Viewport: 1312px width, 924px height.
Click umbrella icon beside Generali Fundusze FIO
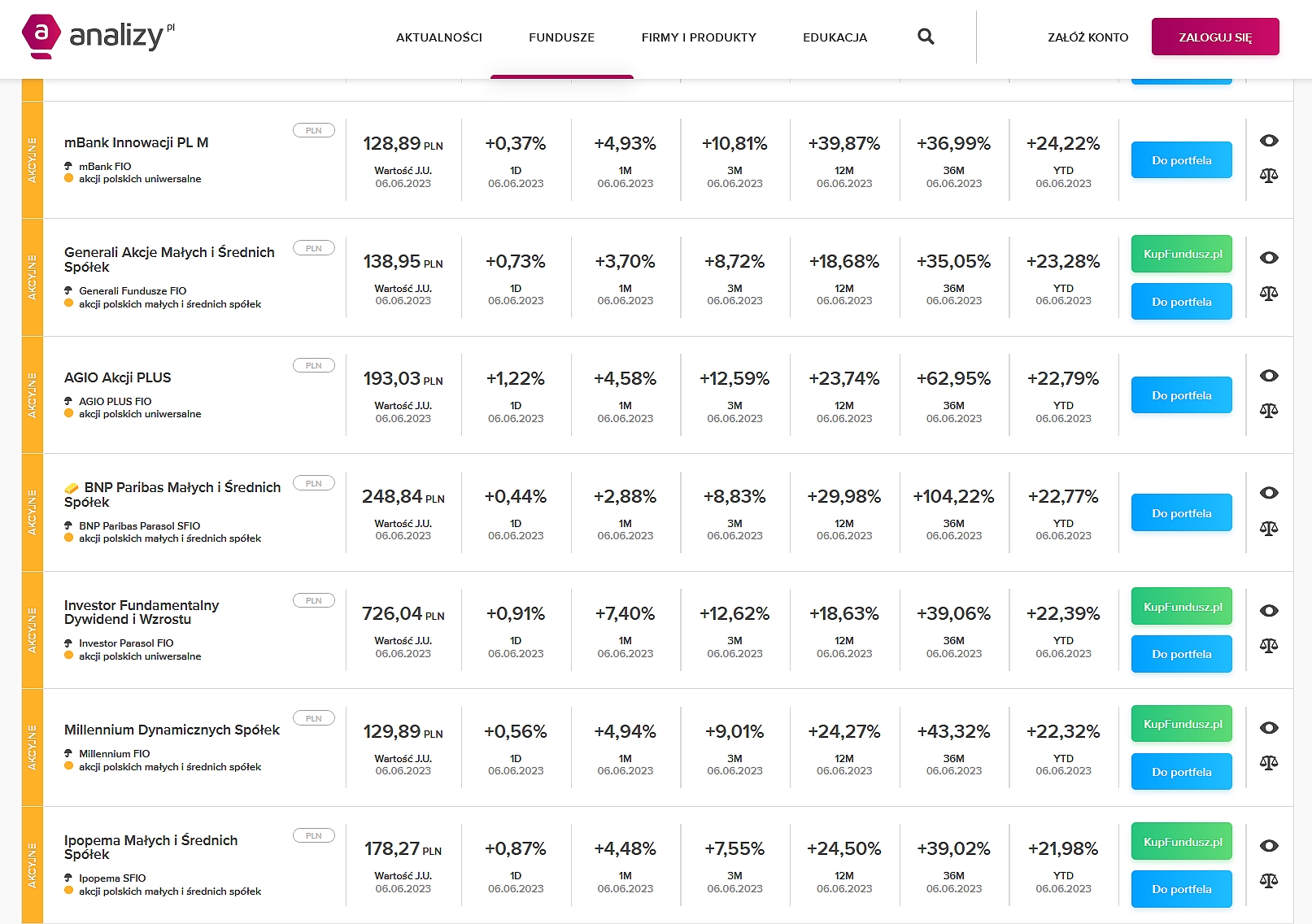click(x=68, y=290)
